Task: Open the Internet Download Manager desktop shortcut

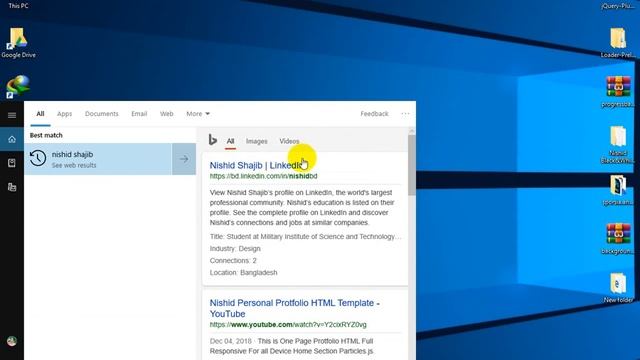Action: (x=18, y=87)
